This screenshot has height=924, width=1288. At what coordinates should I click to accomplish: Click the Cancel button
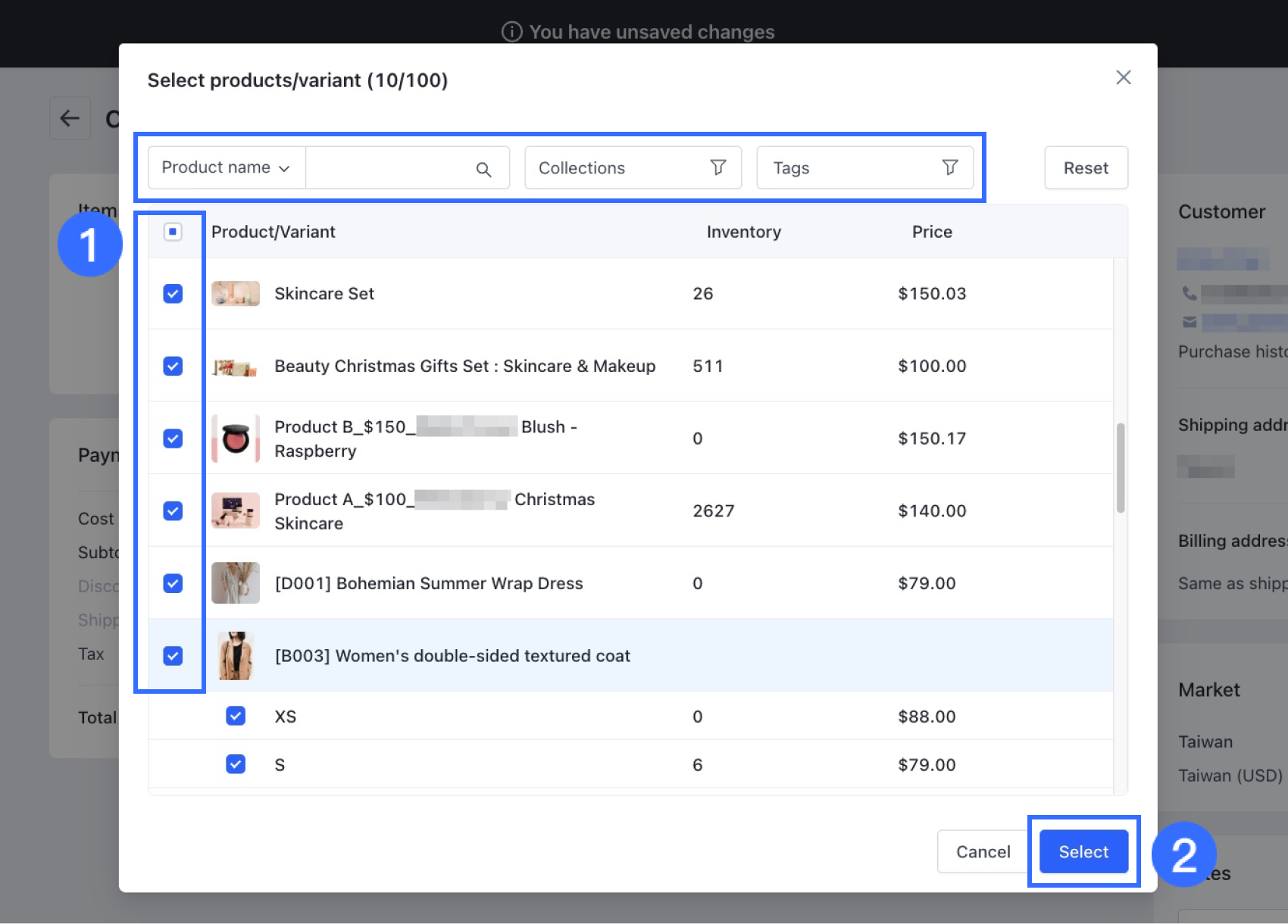pyautogui.click(x=983, y=851)
